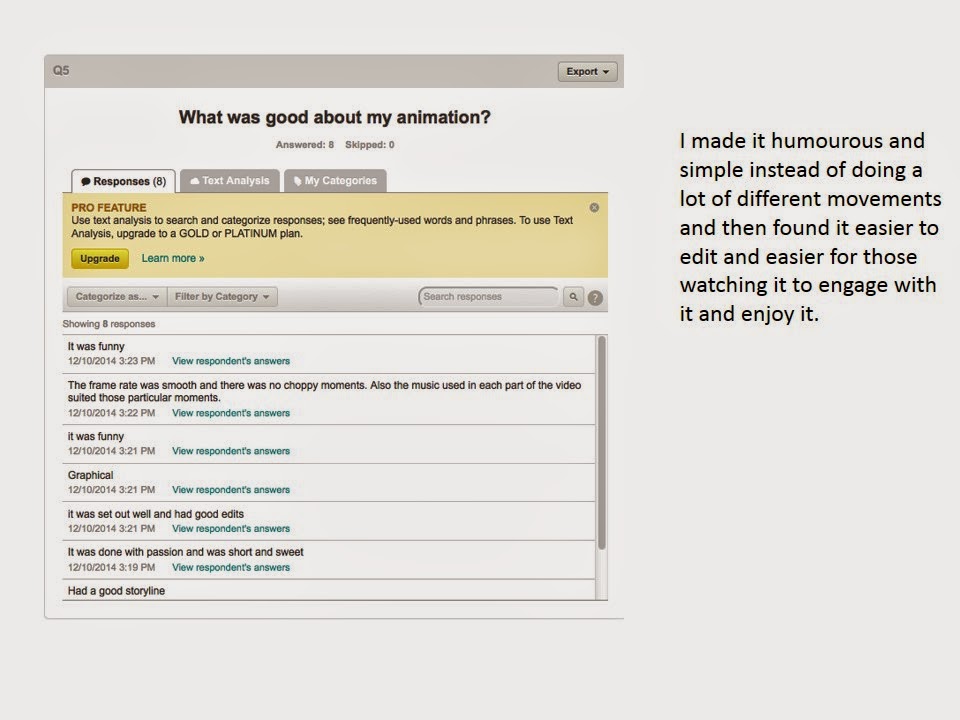The width and height of the screenshot is (960, 720).
Task: Click the "Showing 8 responses" label
Action: coord(109,324)
